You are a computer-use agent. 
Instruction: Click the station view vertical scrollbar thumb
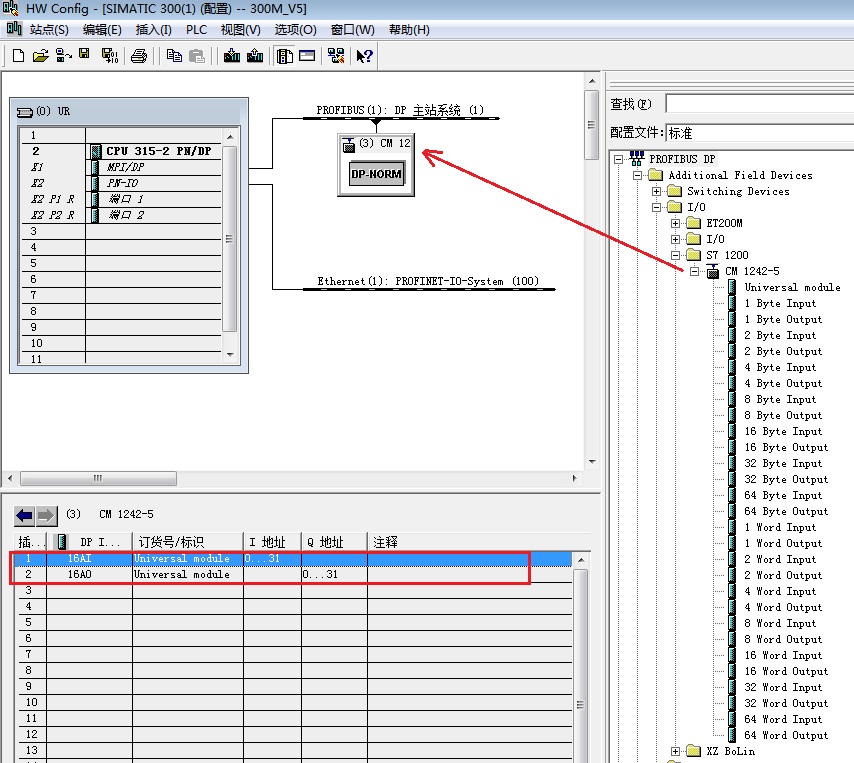(x=591, y=125)
